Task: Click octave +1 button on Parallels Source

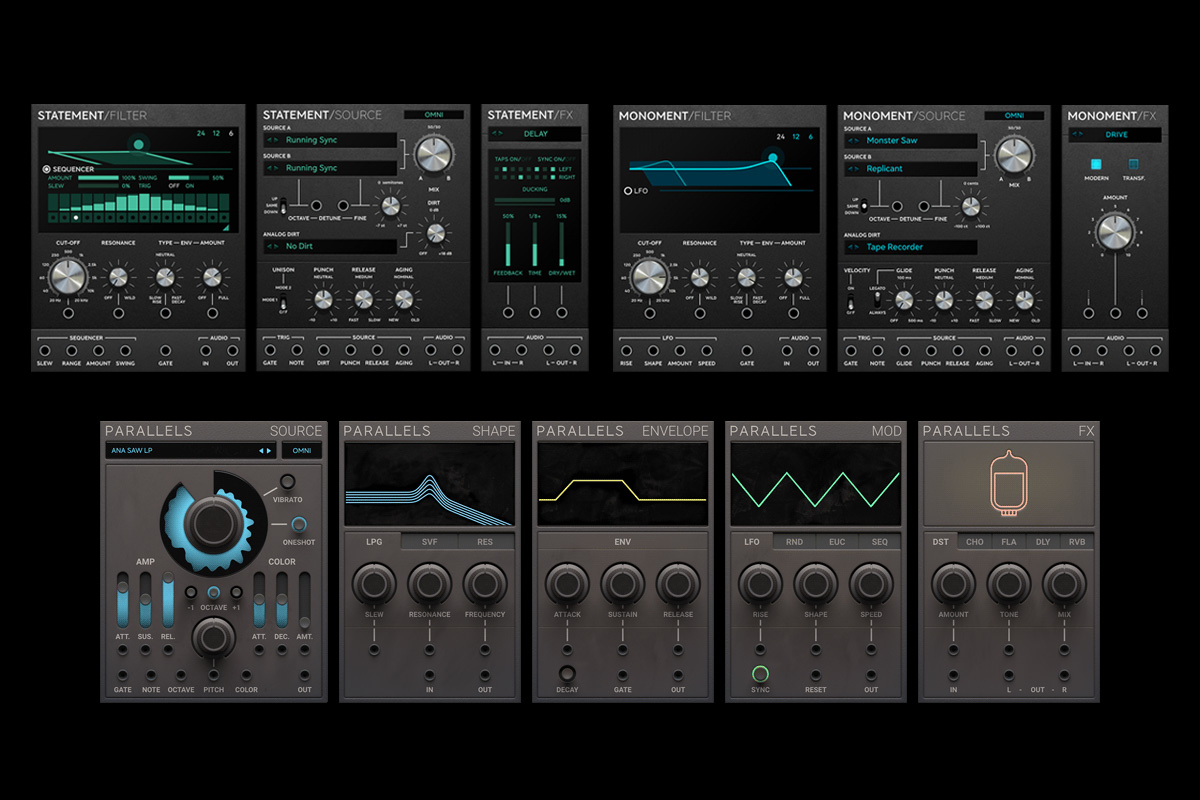Action: [x=236, y=593]
